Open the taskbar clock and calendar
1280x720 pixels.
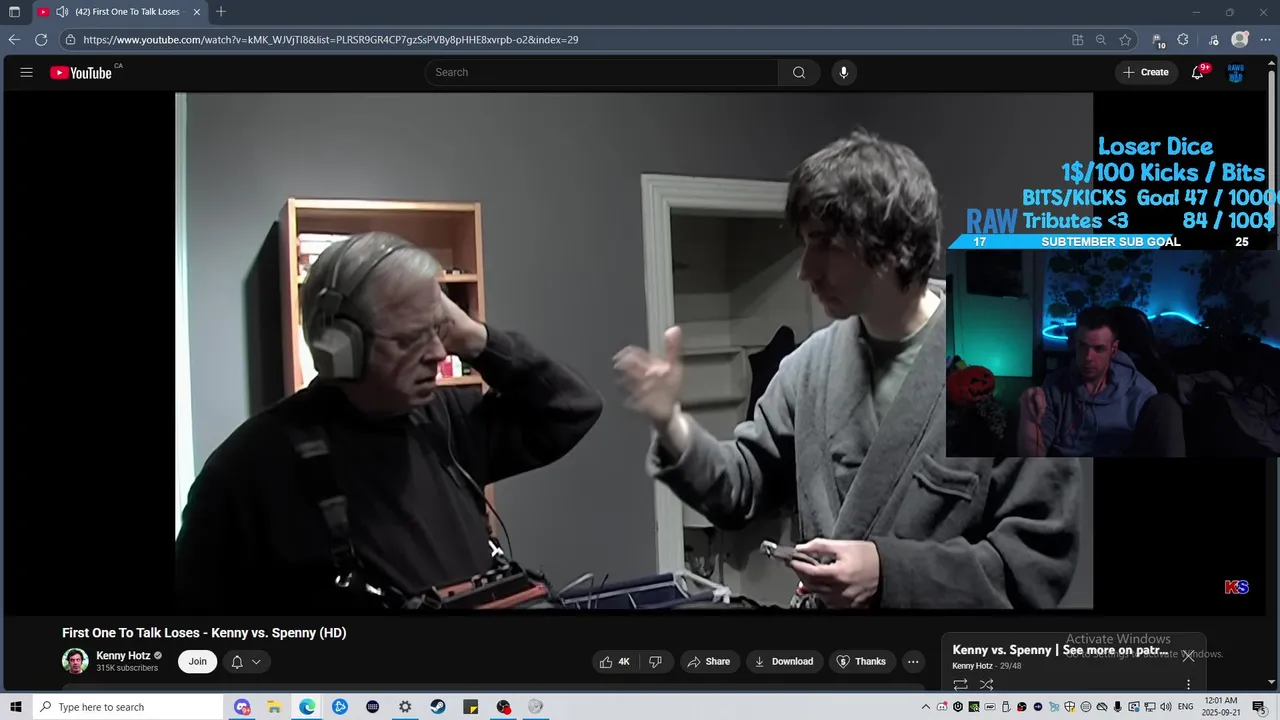point(1221,707)
